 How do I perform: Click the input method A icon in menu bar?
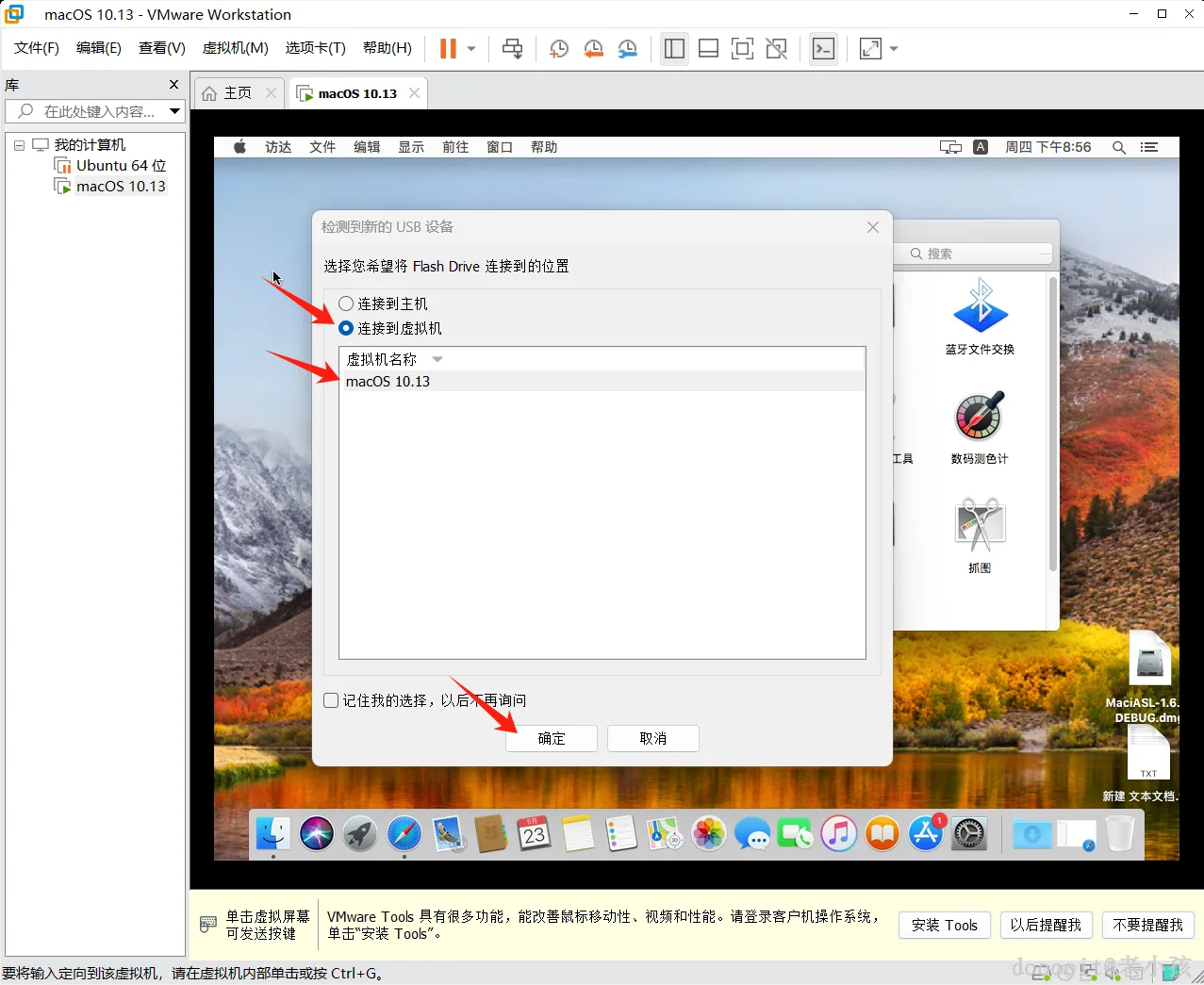pos(981,147)
